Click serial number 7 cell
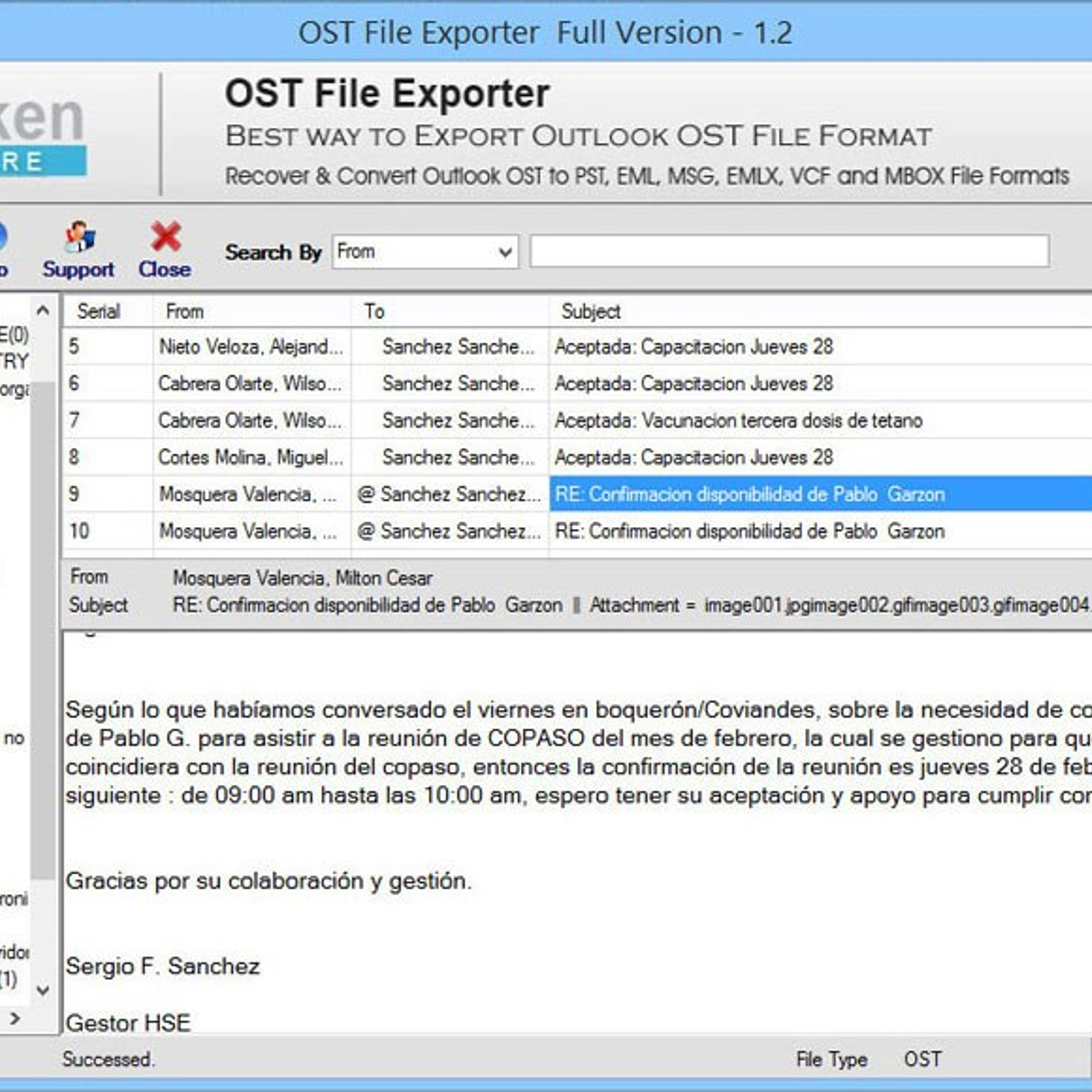1092x1092 pixels. coord(74,420)
